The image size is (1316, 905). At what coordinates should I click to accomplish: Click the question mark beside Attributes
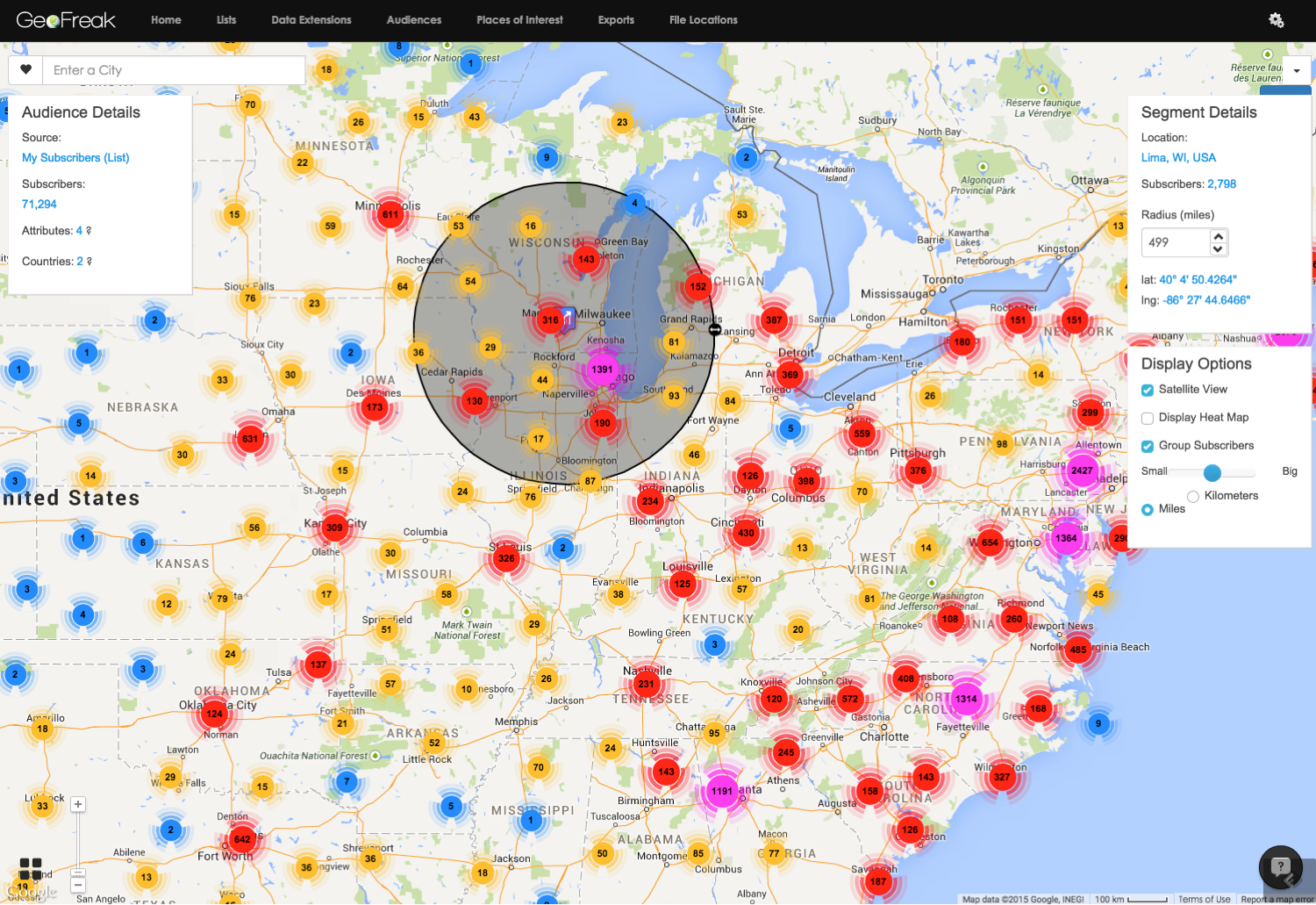89,231
